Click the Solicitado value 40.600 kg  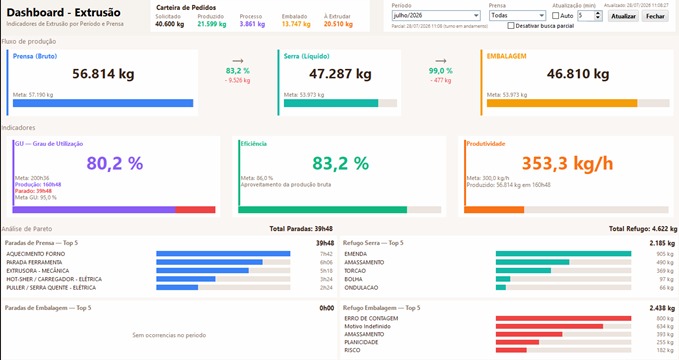pyautogui.click(x=169, y=24)
